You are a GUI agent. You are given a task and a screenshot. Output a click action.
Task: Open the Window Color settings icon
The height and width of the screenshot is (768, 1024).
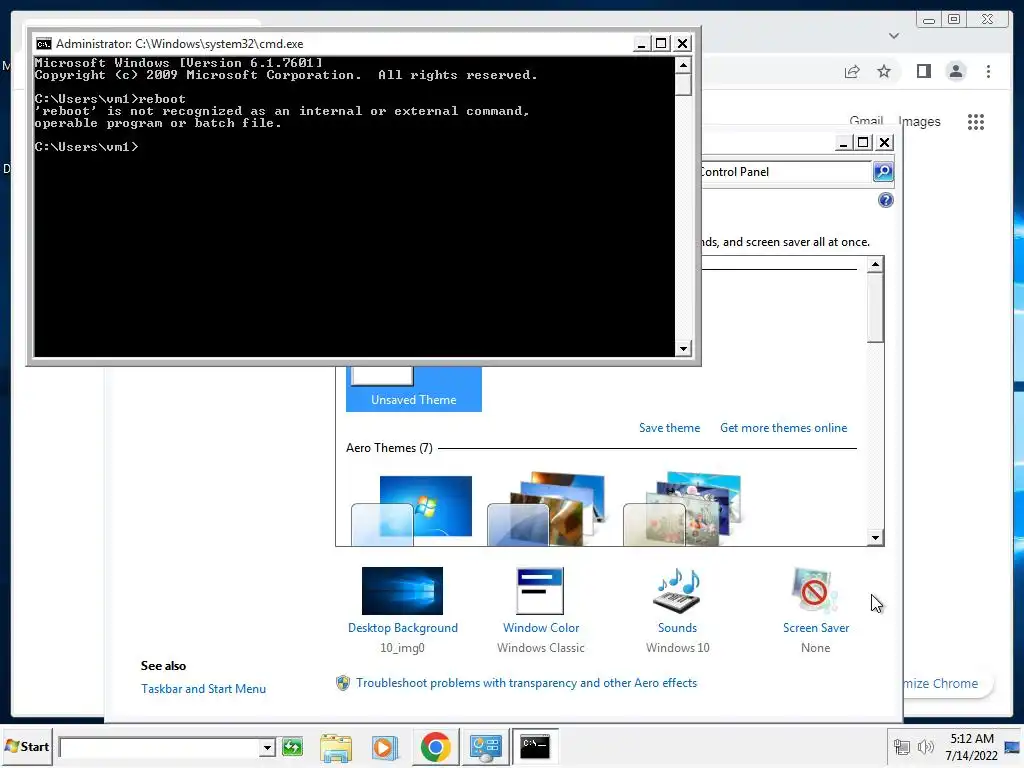(x=540, y=590)
